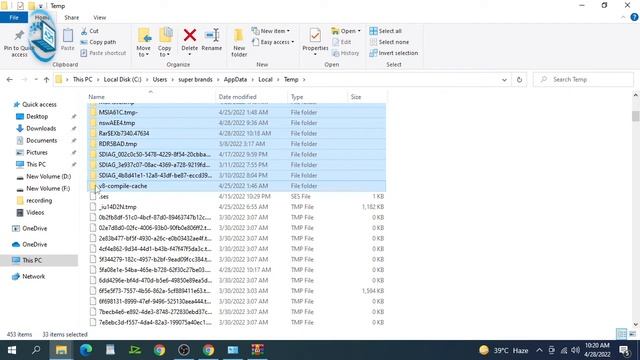Image resolution: width=640 pixels, height=360 pixels.
Task: Click Copy path in ribbon
Action: click(x=98, y=42)
